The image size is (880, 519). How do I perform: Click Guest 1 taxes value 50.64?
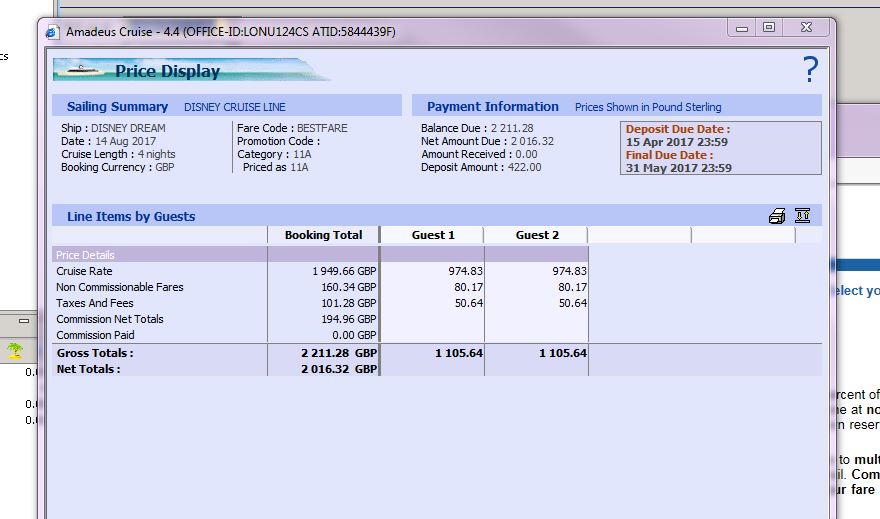pyautogui.click(x=468, y=303)
